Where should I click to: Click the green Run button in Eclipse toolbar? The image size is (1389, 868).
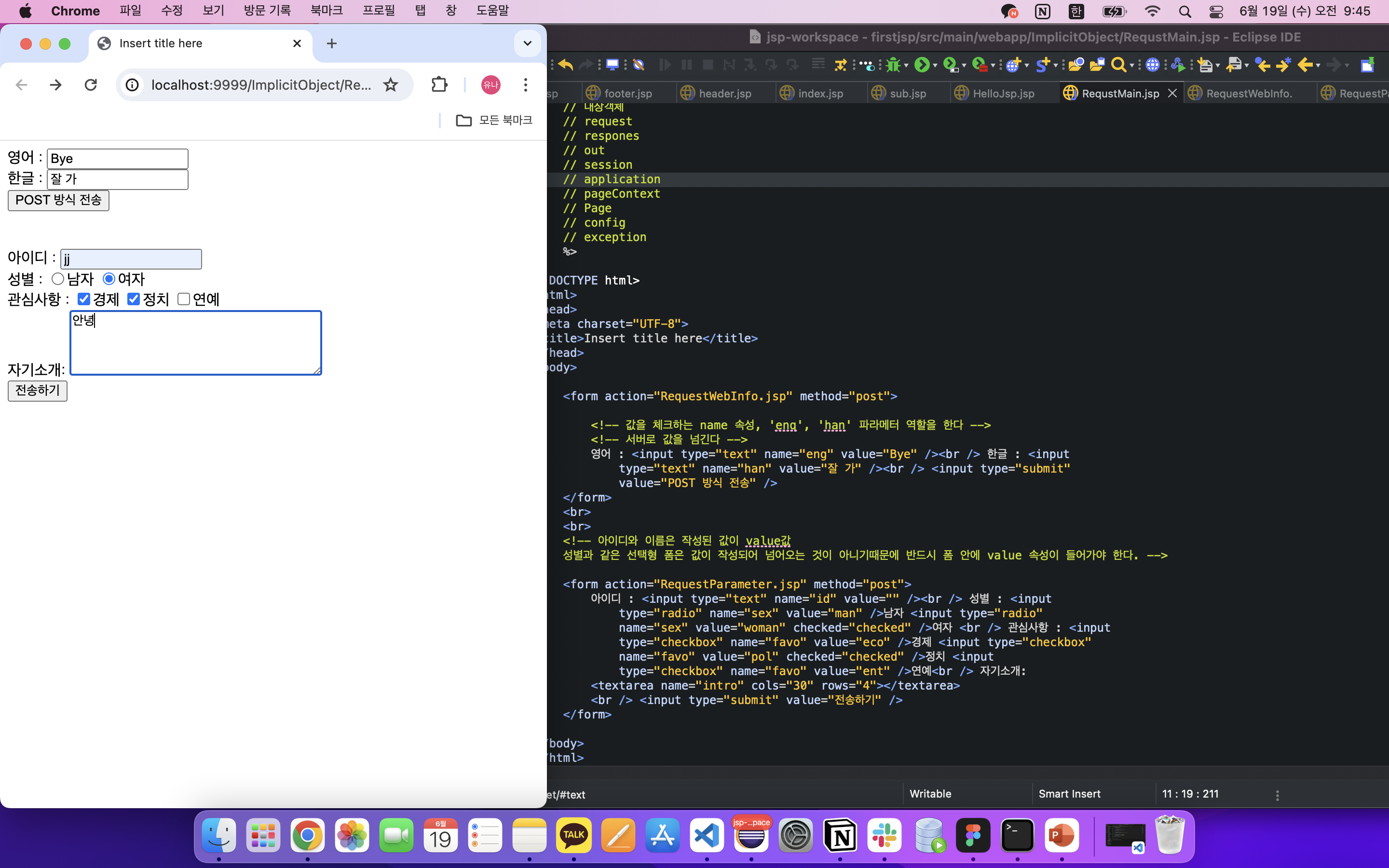(921, 65)
